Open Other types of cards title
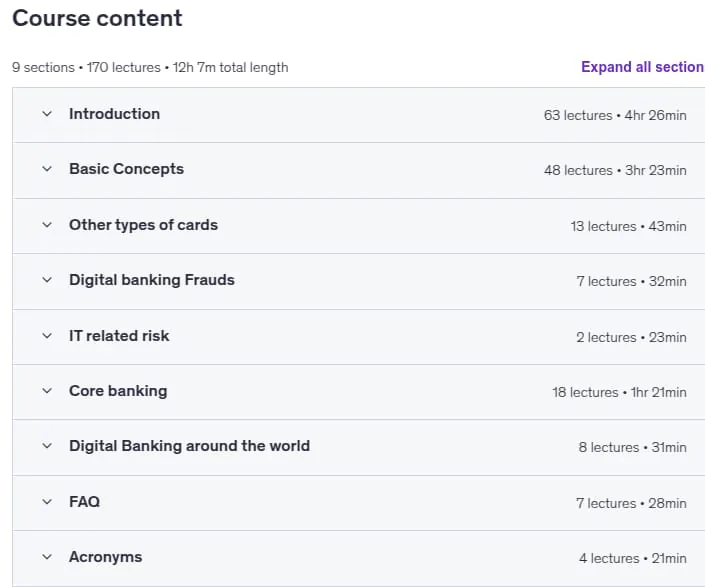 coord(143,225)
